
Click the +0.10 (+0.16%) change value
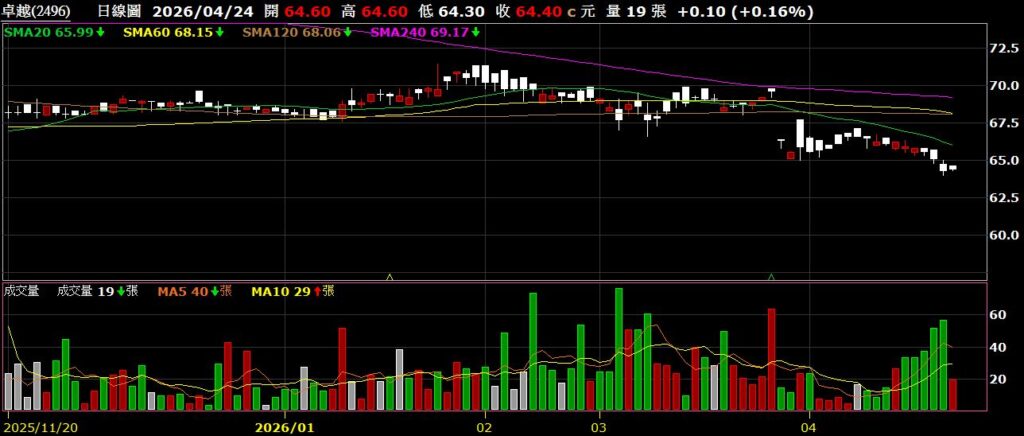click(x=759, y=12)
